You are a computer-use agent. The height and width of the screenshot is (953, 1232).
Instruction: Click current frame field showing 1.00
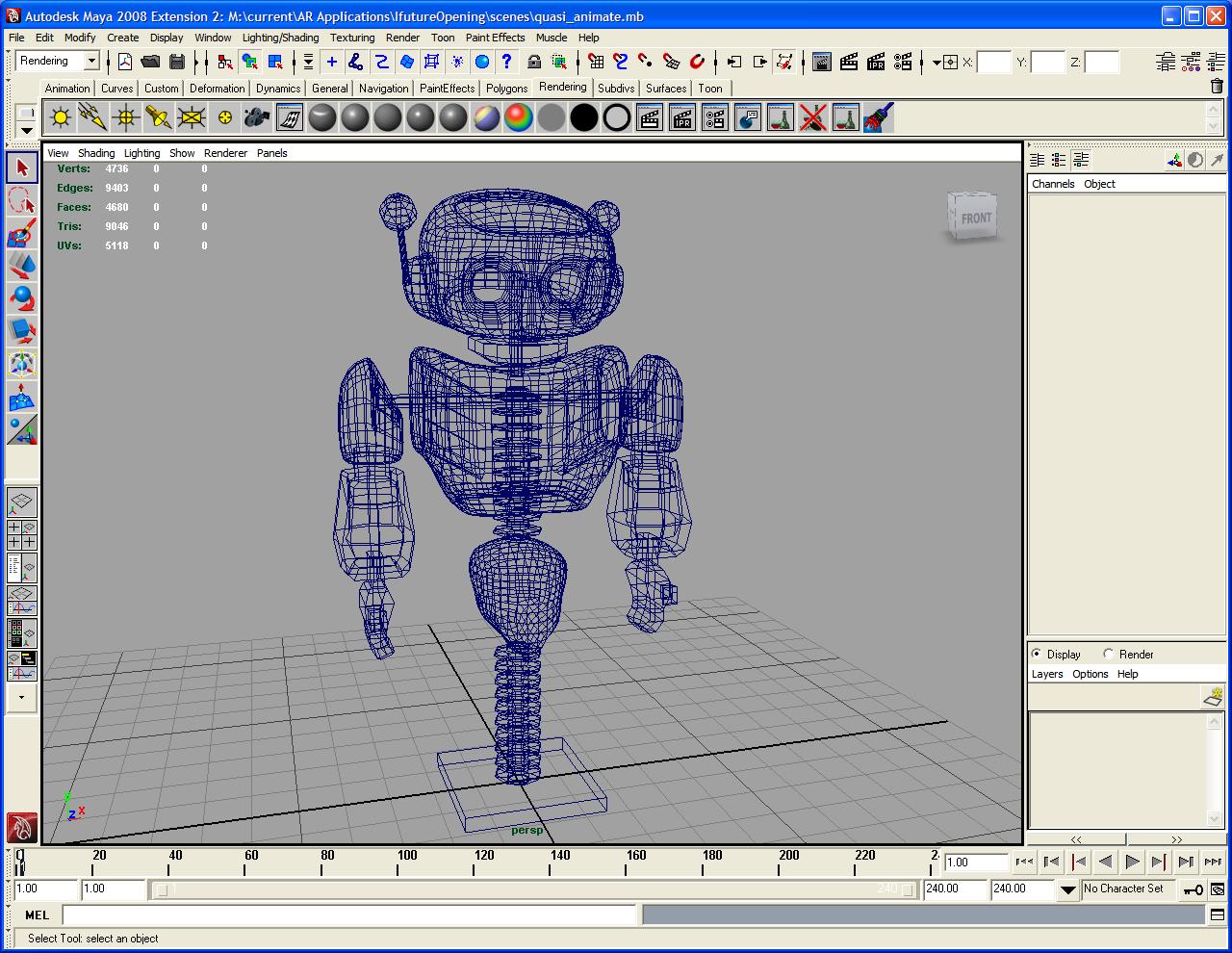(x=975, y=863)
